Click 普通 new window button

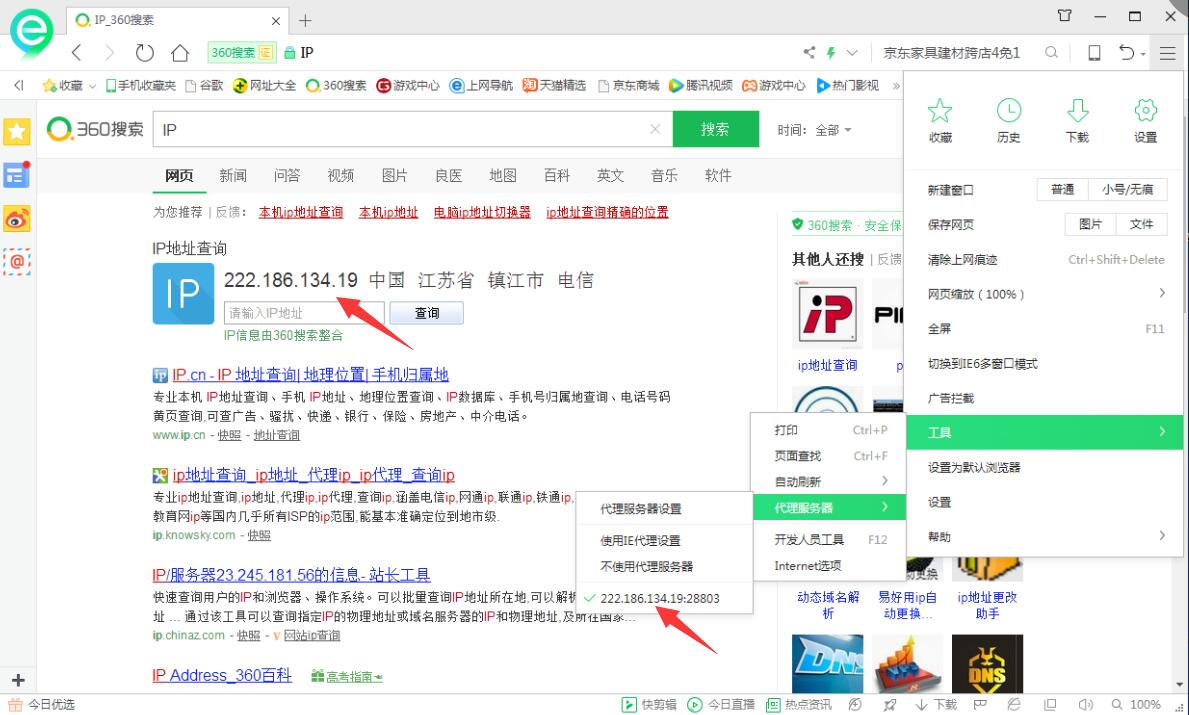(x=1062, y=190)
